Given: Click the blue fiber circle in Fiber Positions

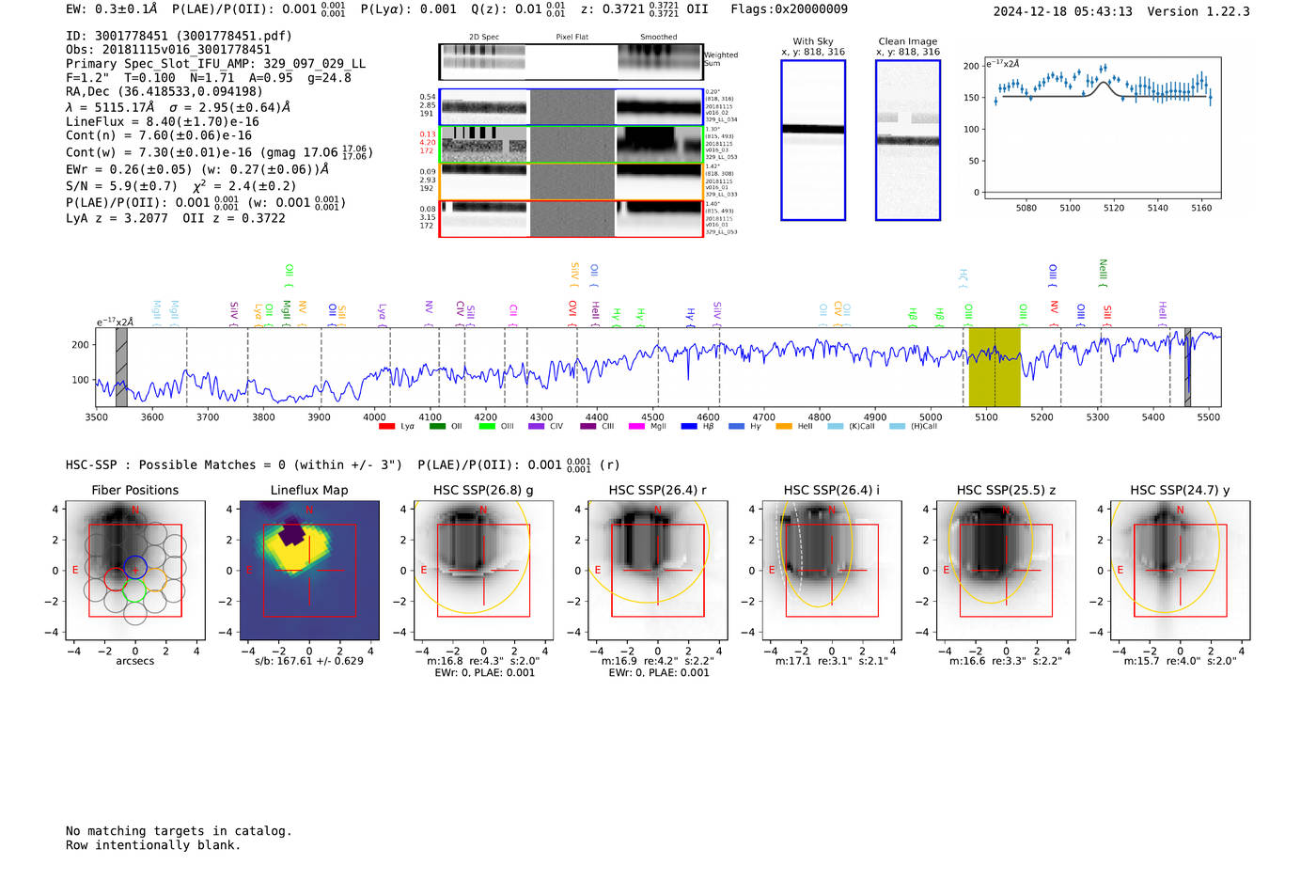Looking at the screenshot, I should (135, 567).
